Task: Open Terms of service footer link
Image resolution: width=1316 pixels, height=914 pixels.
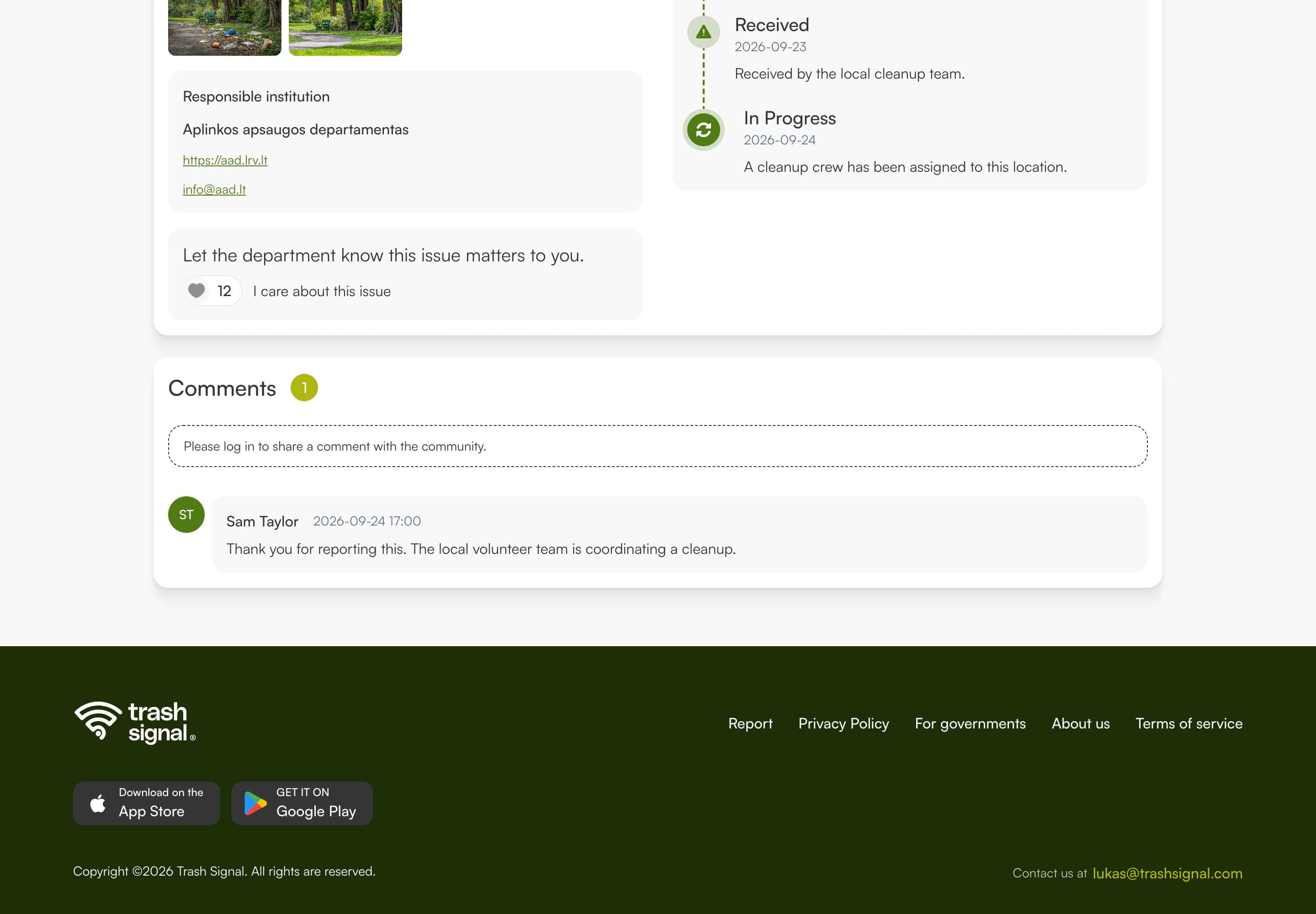Action: (1189, 723)
